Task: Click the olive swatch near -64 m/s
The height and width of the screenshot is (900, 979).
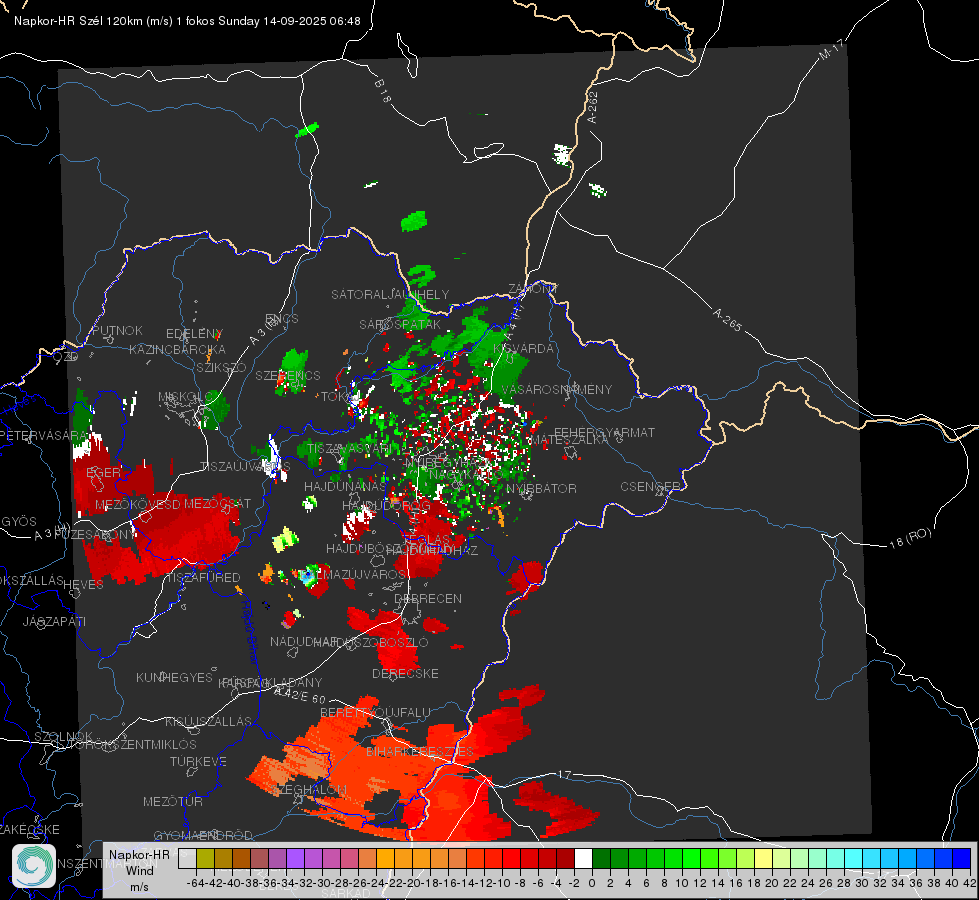Action: tap(205, 859)
